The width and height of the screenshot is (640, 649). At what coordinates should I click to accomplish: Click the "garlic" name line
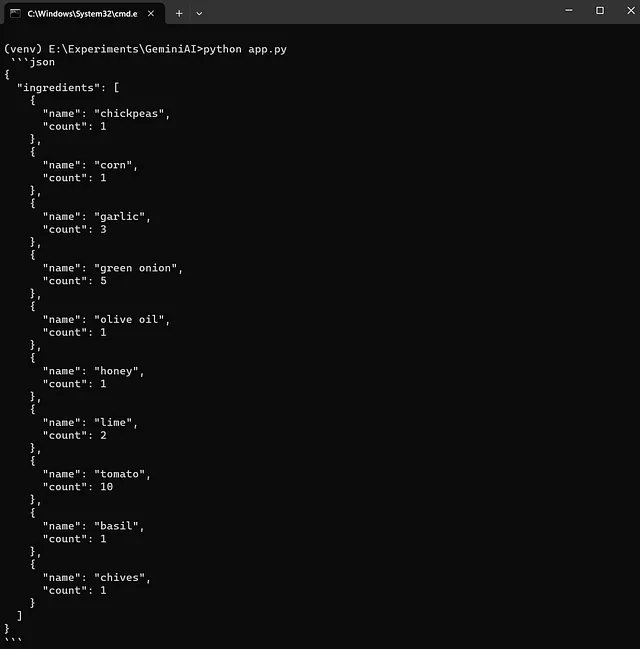click(97, 216)
